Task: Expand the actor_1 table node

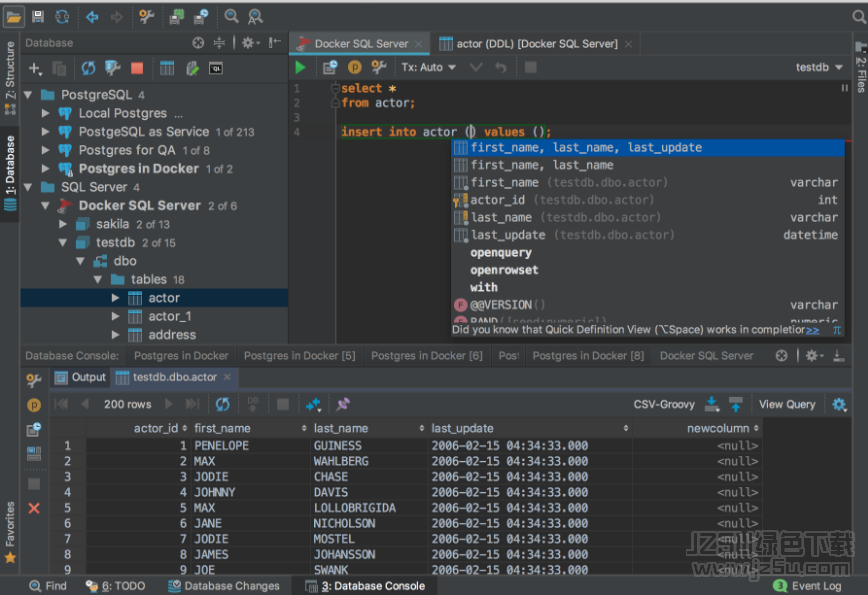Action: pos(115,317)
